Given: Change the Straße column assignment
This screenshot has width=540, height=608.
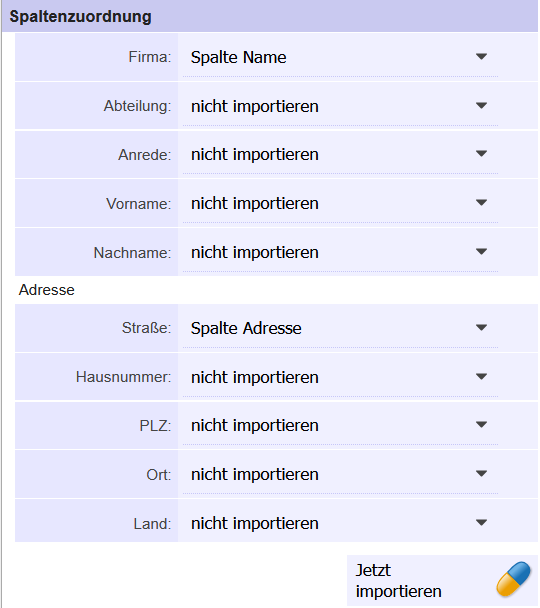Looking at the screenshot, I should pyautogui.click(x=340, y=328).
